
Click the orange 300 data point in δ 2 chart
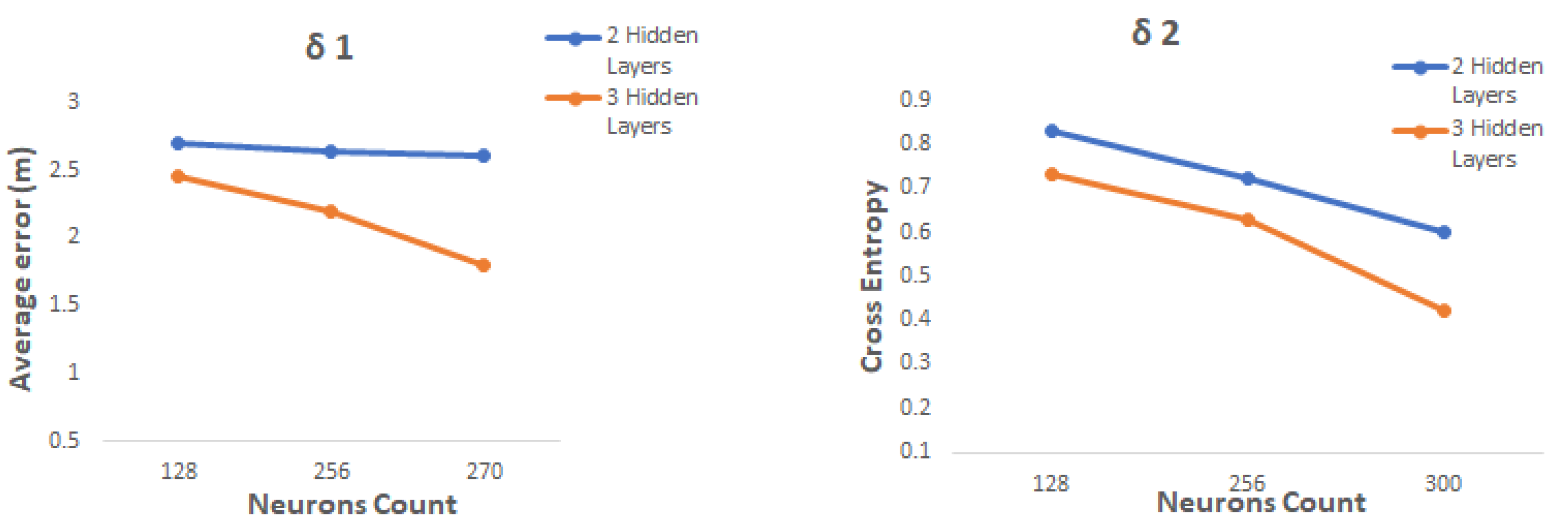(1444, 311)
